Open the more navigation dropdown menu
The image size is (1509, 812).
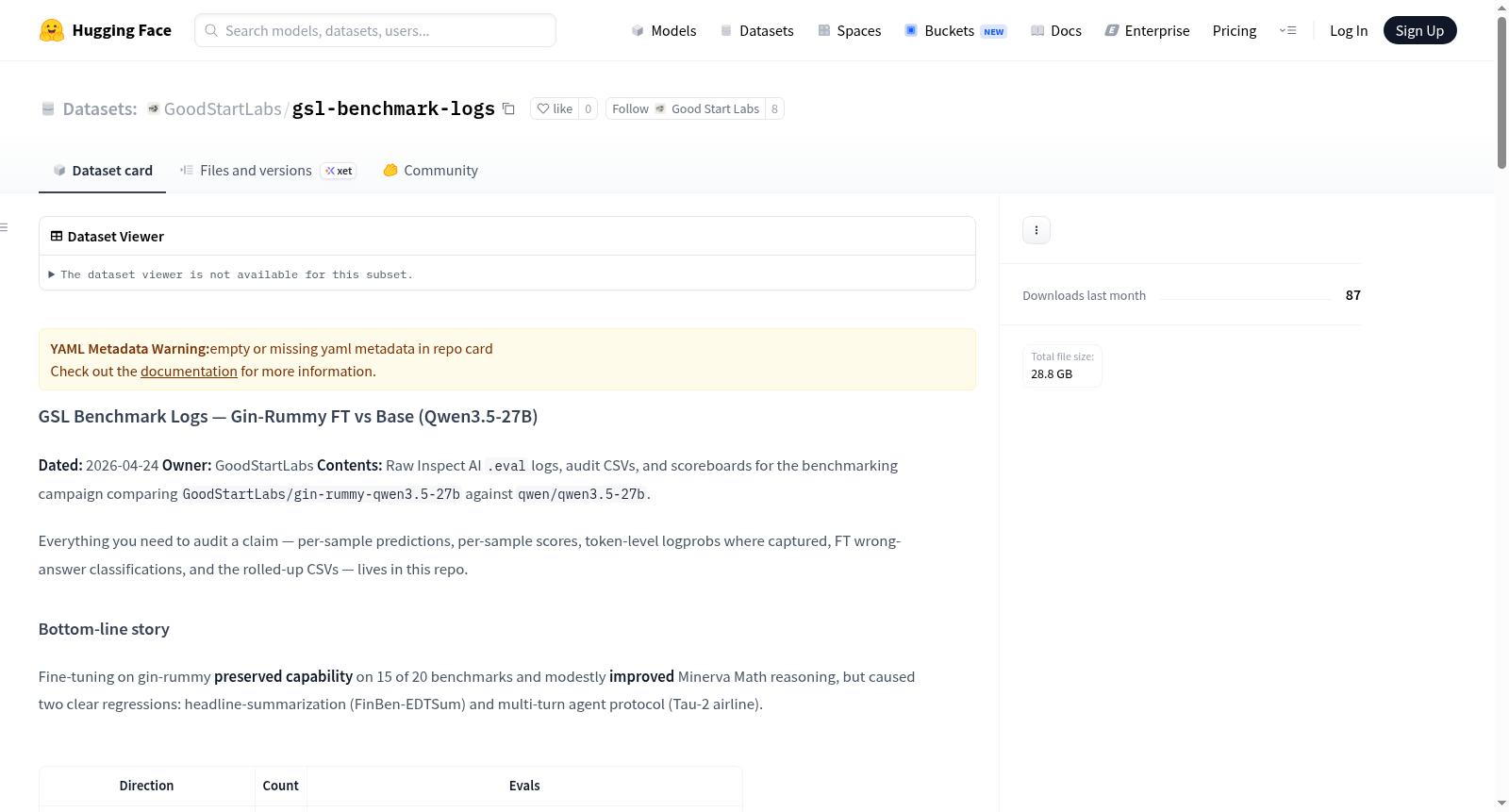(x=1287, y=30)
